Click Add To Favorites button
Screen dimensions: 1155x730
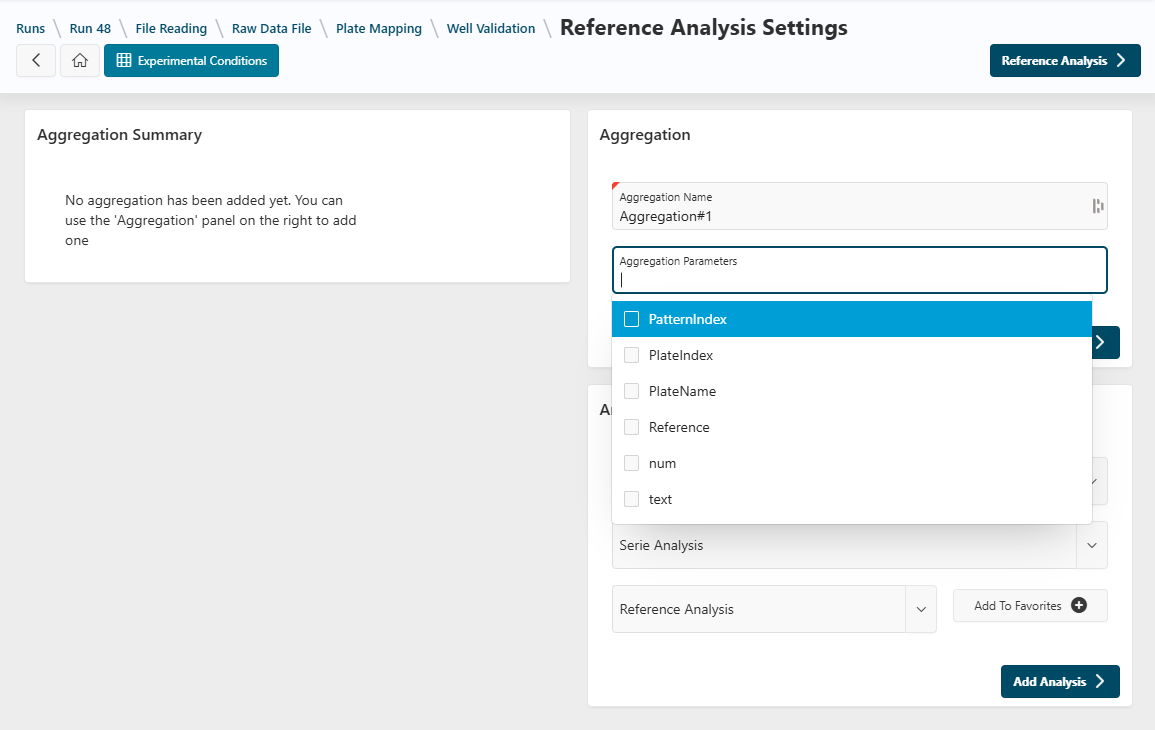click(1030, 606)
